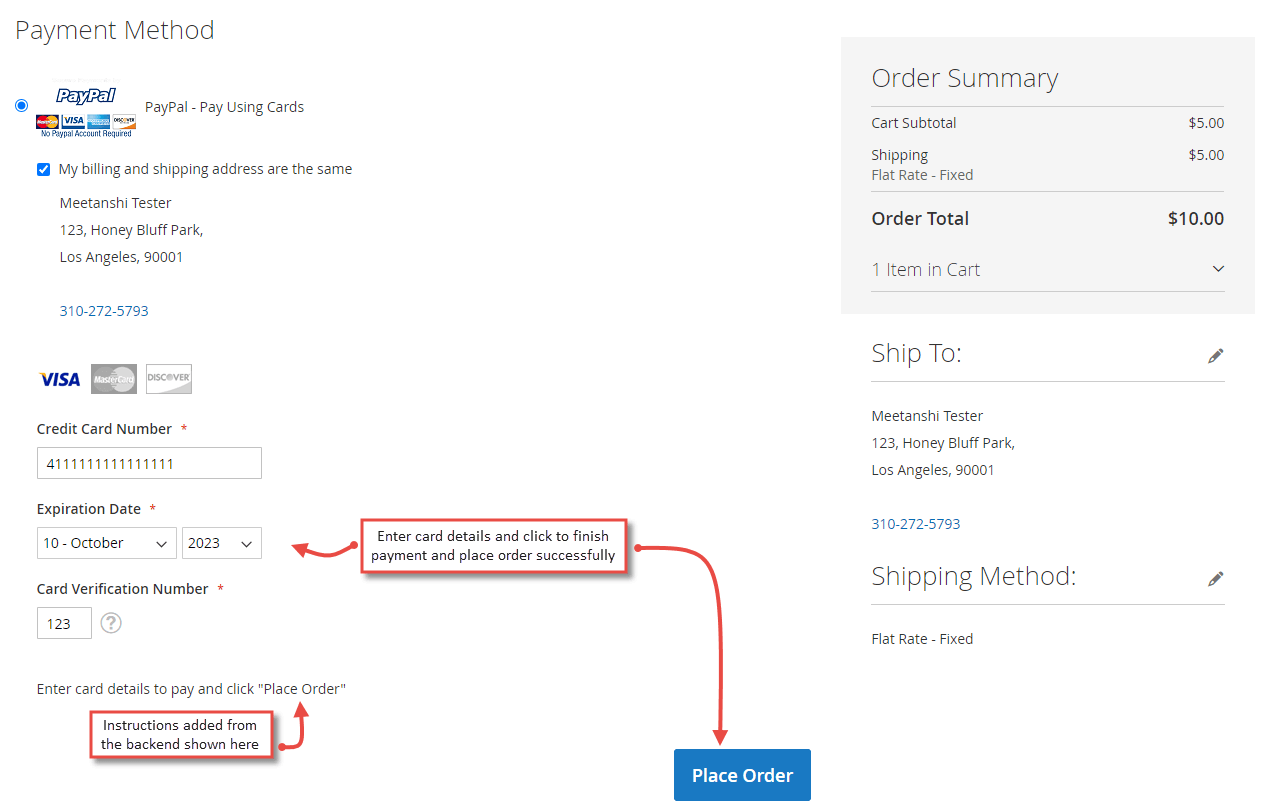1266x811 pixels.
Task: Click the accepted cards strip under the PayPal logo
Action: click(x=85, y=121)
